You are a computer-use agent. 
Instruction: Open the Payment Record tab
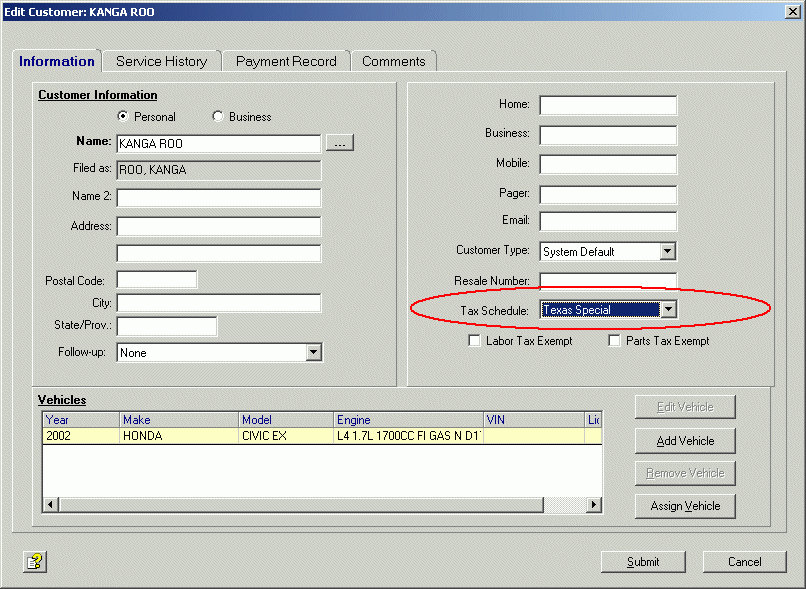pyautogui.click(x=286, y=61)
